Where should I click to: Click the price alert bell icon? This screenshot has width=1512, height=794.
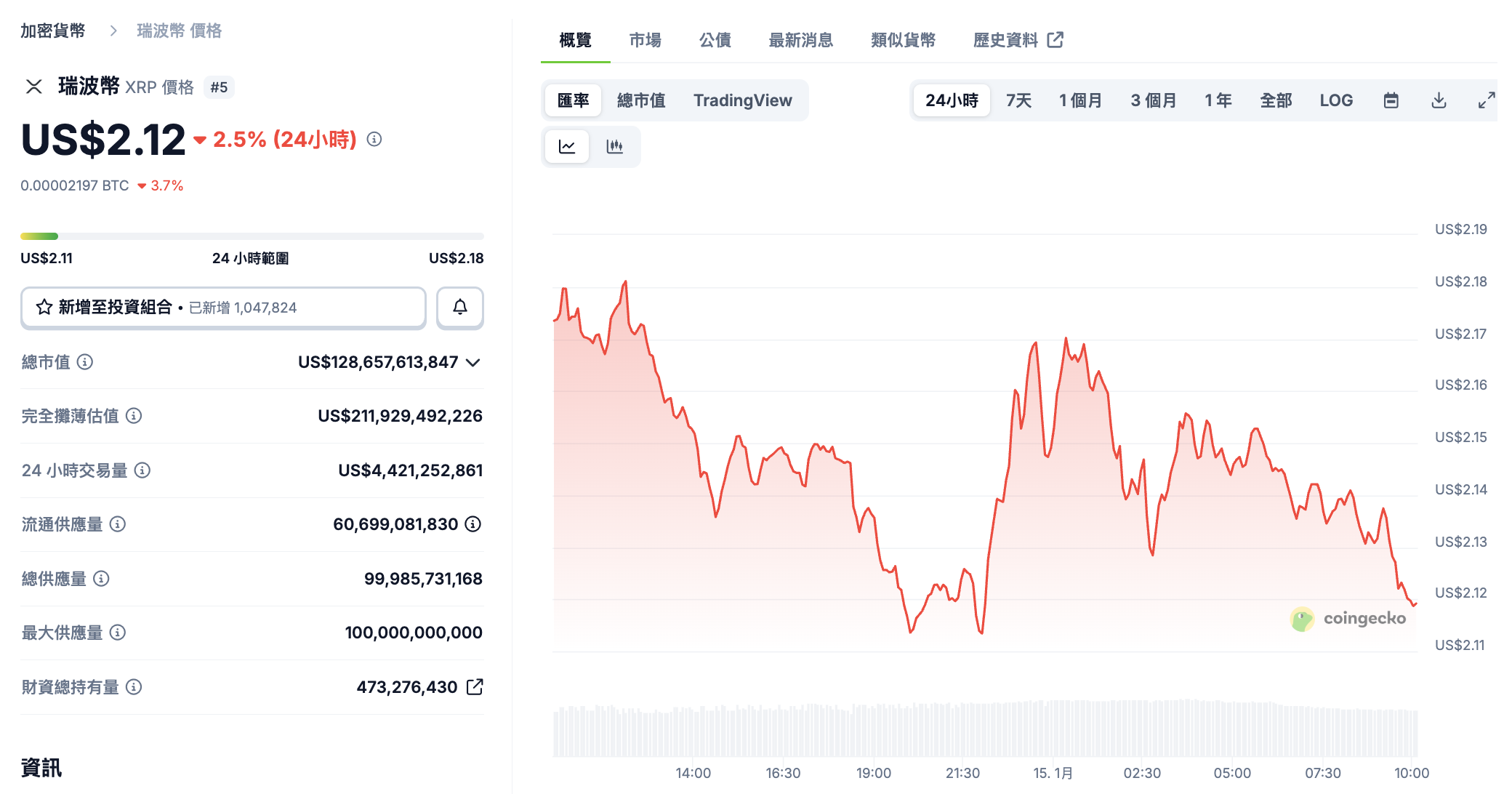[x=459, y=308]
